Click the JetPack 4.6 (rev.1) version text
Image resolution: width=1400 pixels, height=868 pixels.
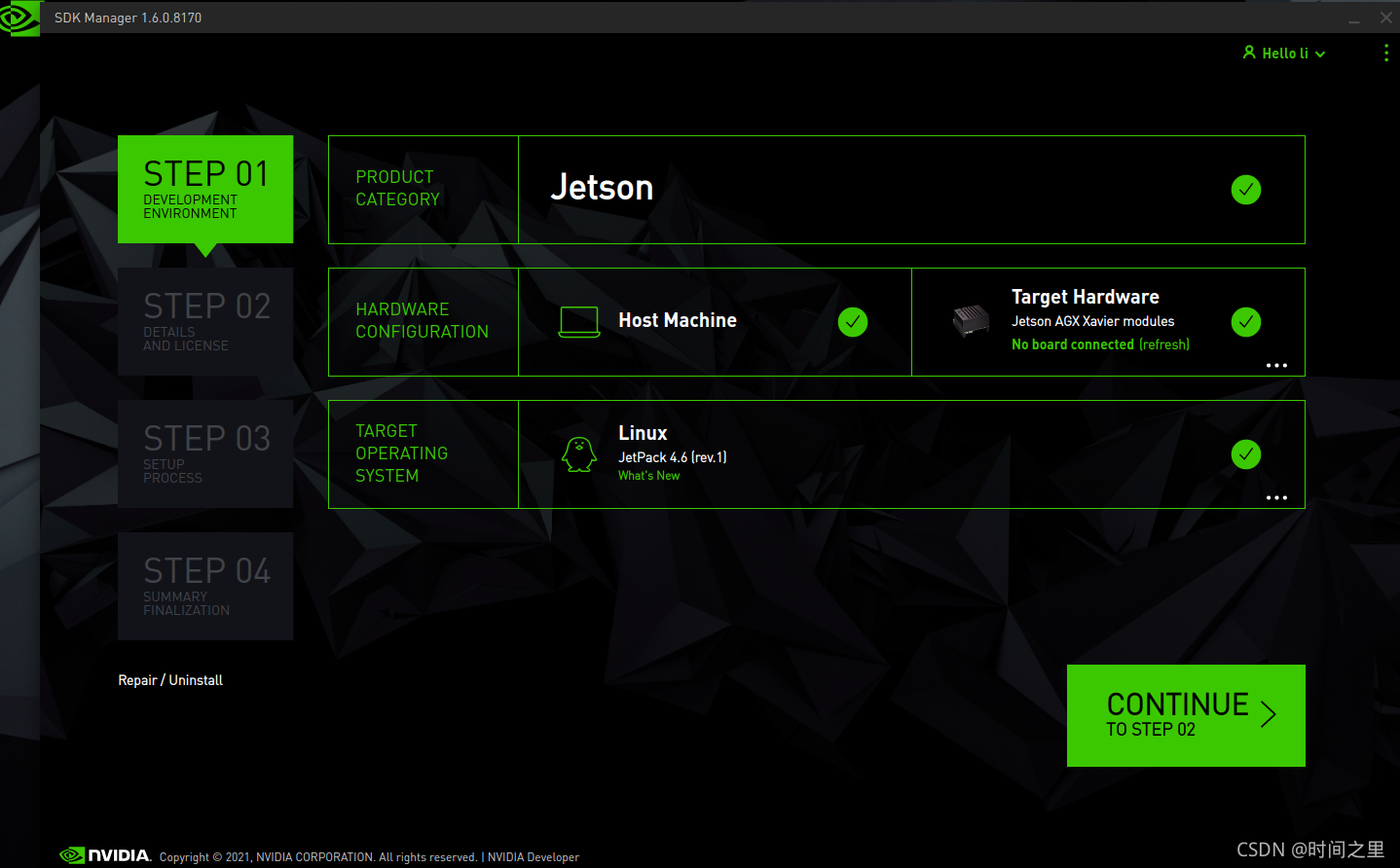coord(673,457)
